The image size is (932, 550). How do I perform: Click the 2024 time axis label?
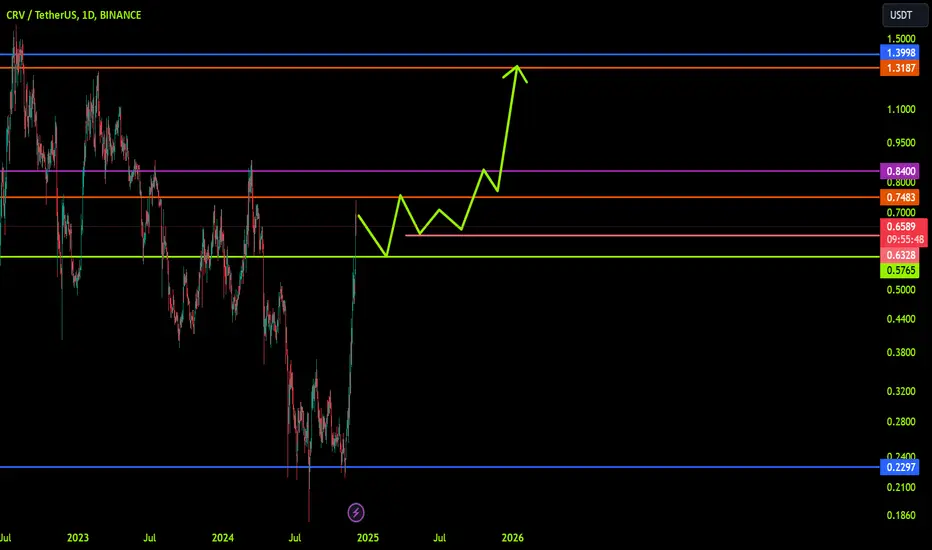223,538
